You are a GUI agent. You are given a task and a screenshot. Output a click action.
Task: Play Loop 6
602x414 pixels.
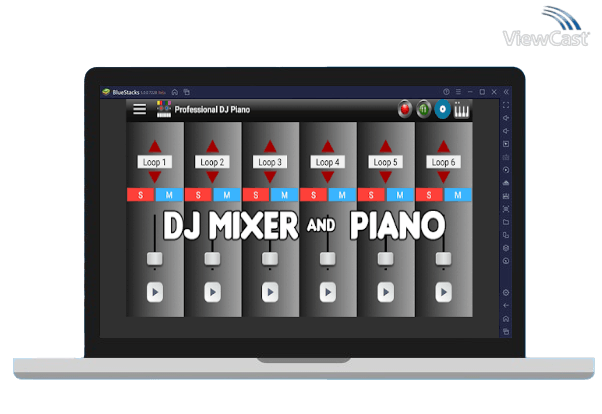point(443,292)
